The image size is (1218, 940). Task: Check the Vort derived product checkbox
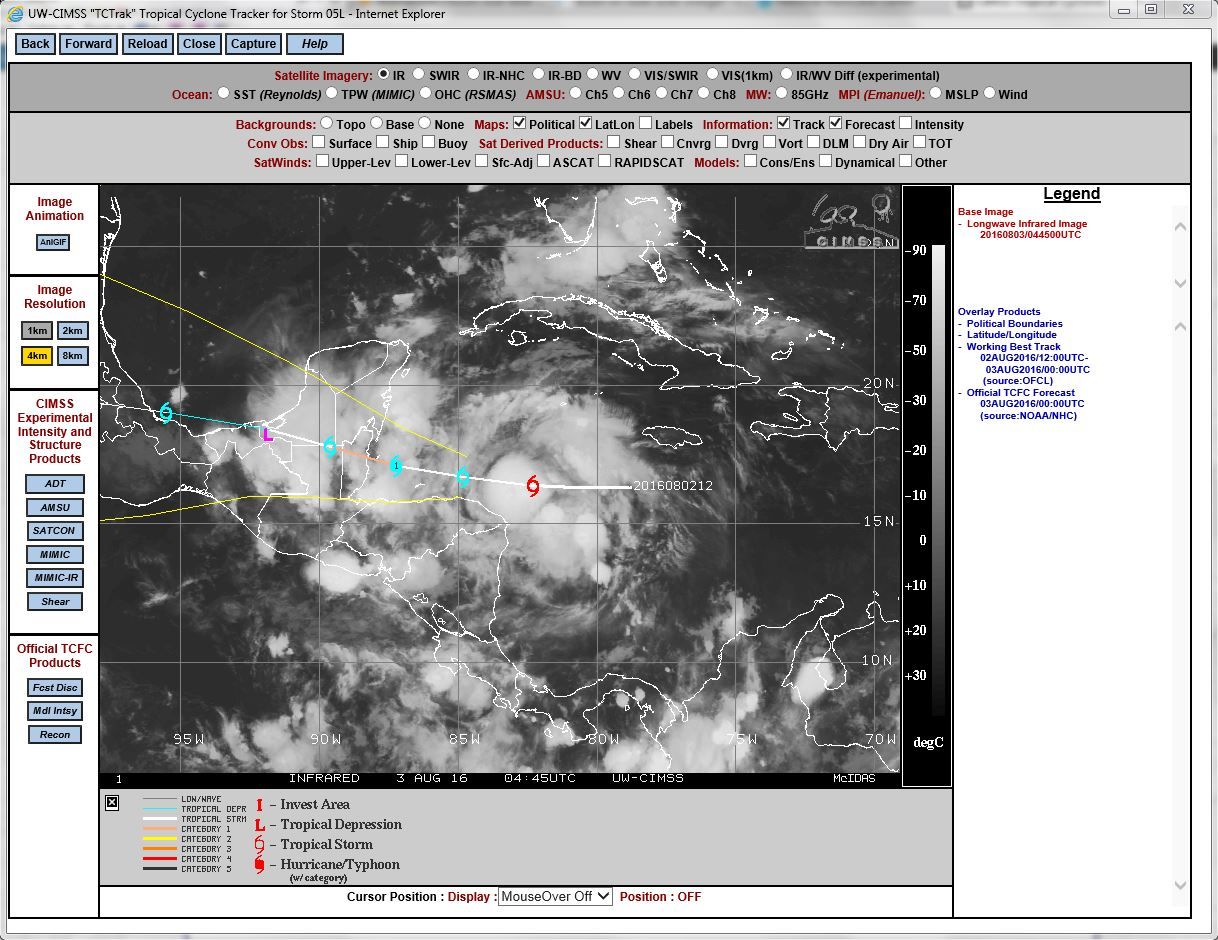click(769, 142)
